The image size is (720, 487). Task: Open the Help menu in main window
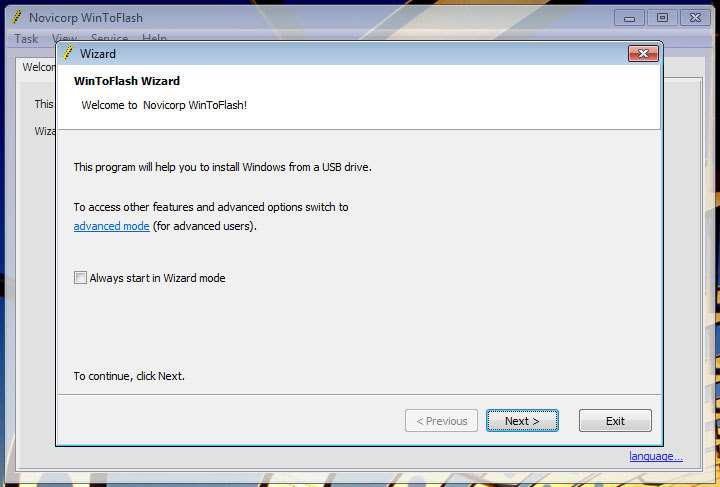point(154,38)
